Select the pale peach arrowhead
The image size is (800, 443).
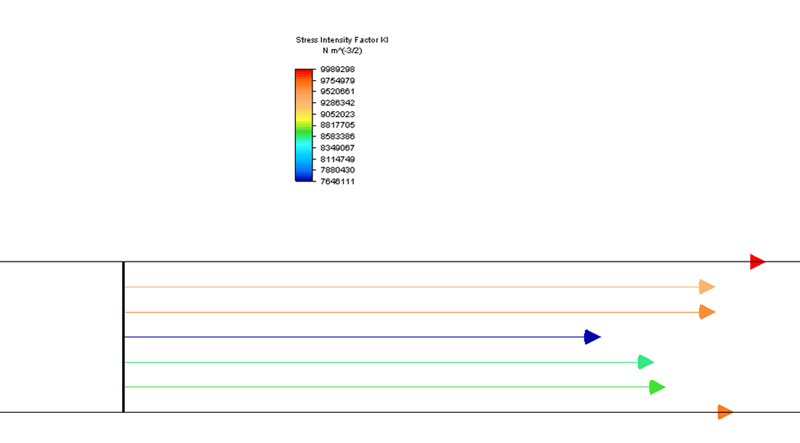click(x=707, y=287)
